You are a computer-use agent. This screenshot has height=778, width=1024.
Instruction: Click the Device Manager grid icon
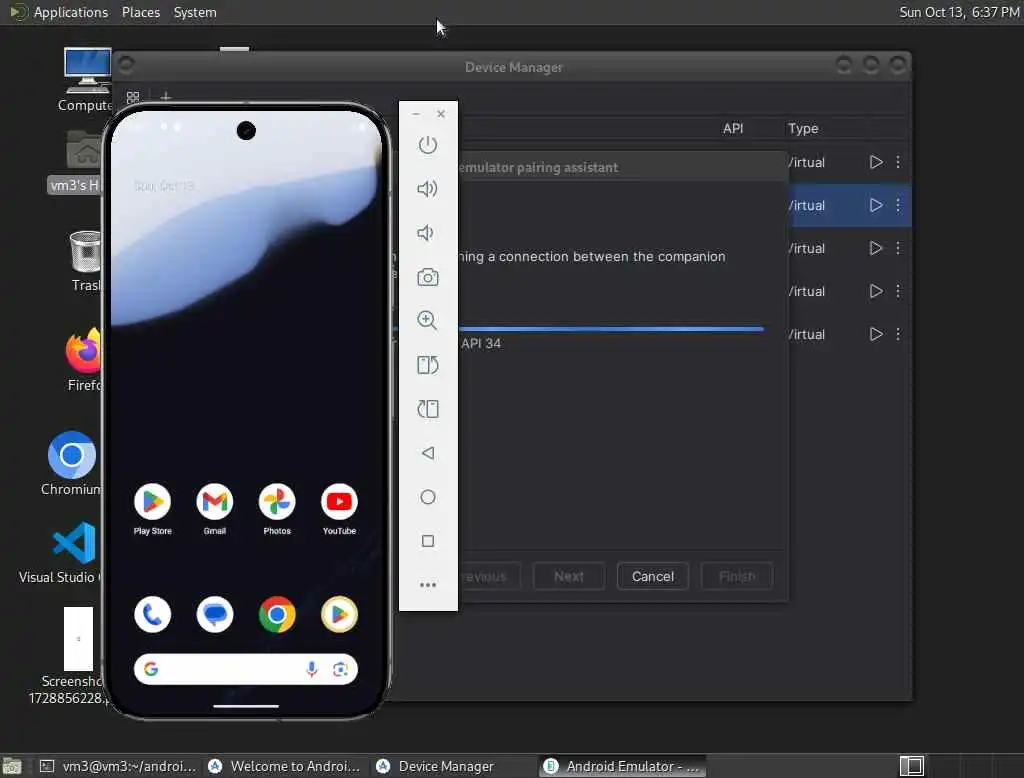(x=133, y=97)
